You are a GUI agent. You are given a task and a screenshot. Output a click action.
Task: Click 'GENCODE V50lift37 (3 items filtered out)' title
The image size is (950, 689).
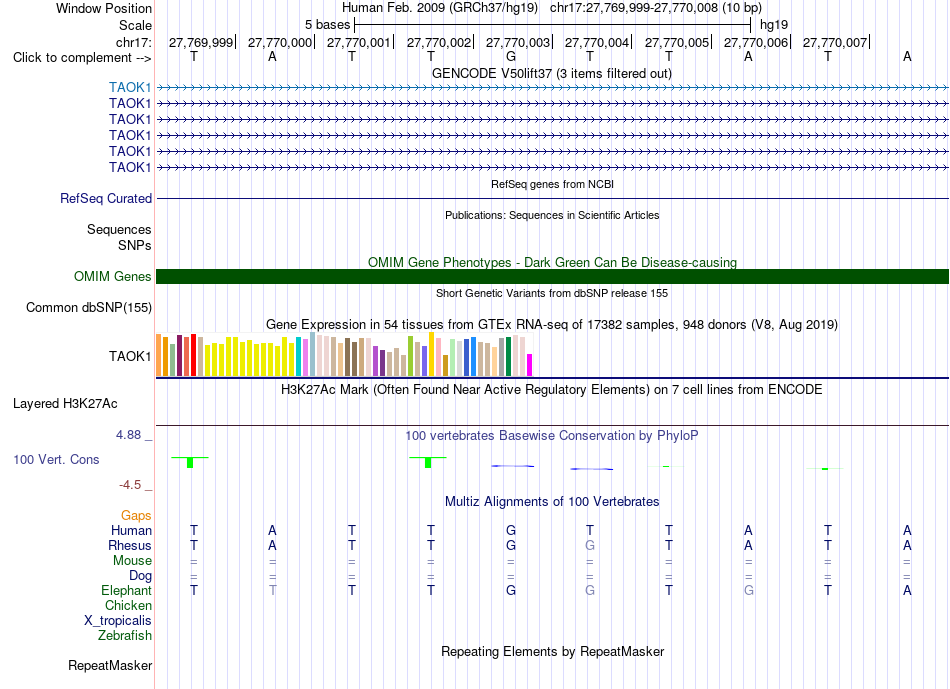click(x=552, y=73)
